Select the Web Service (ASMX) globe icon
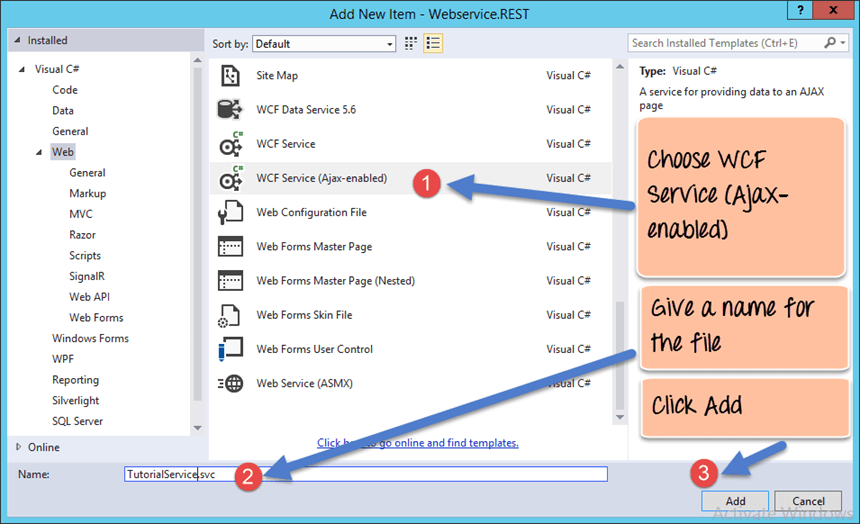Viewport: 860px width, 524px height. coord(230,383)
